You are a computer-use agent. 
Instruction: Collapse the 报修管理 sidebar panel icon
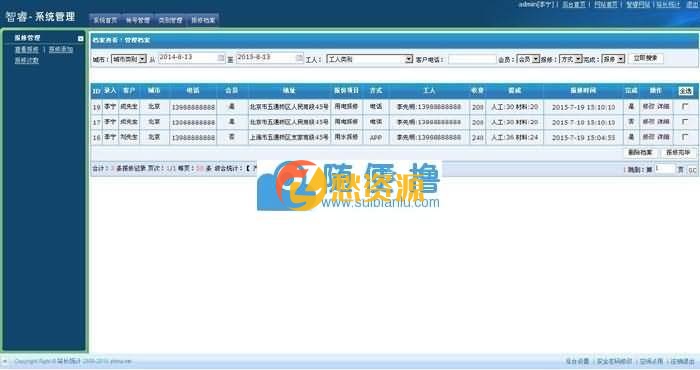pyautogui.click(x=80, y=39)
